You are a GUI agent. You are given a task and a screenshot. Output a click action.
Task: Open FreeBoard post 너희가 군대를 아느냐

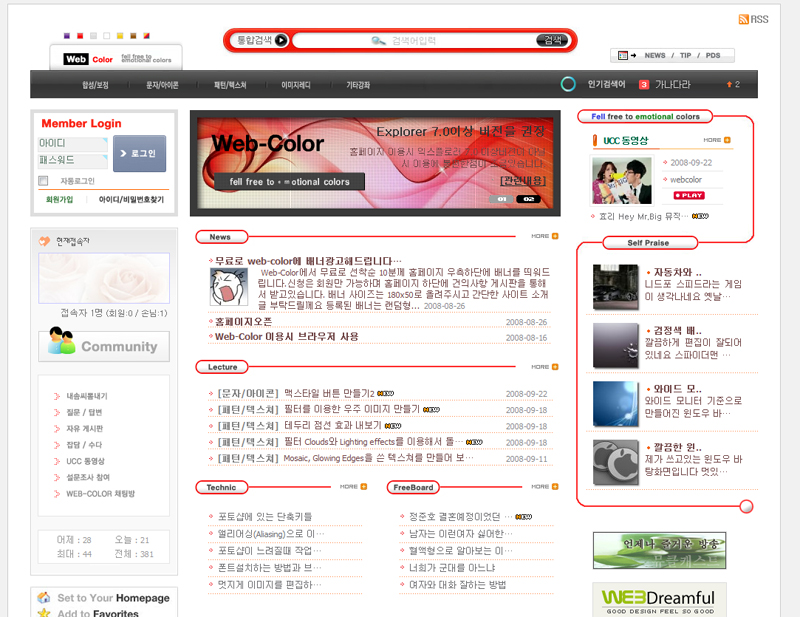click(452, 567)
